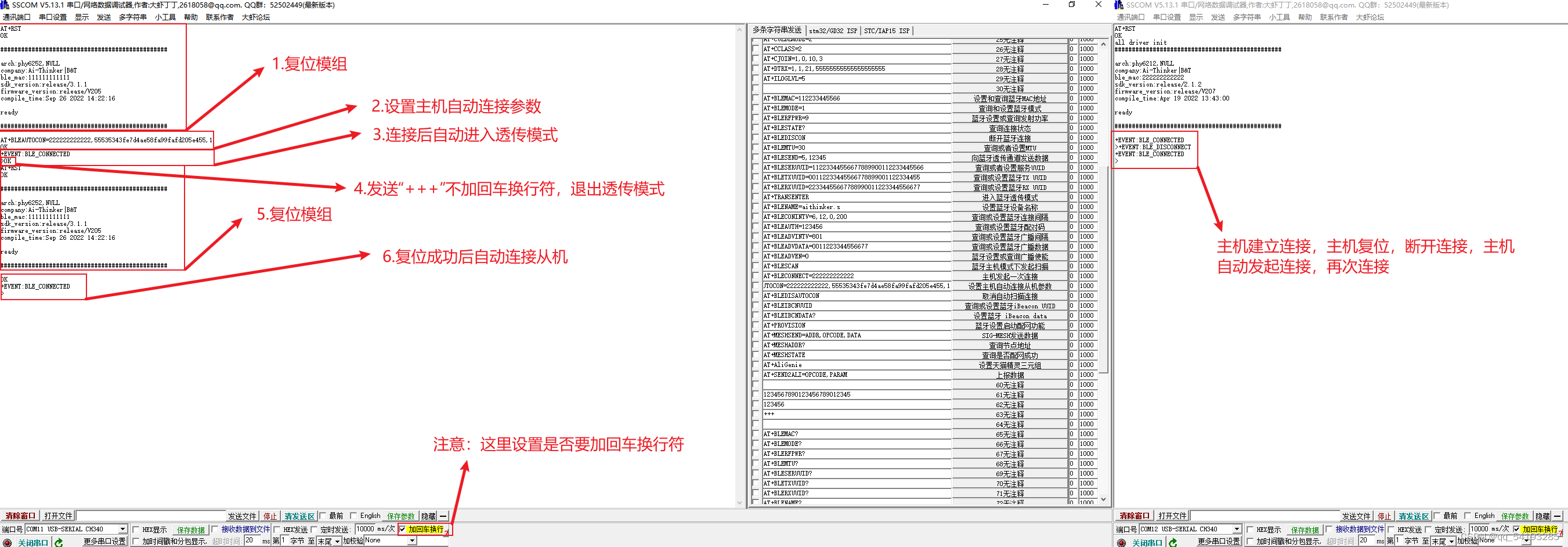Click 隐藏 button in right window
Viewport: 1568px width, 547px height.
click(1542, 516)
